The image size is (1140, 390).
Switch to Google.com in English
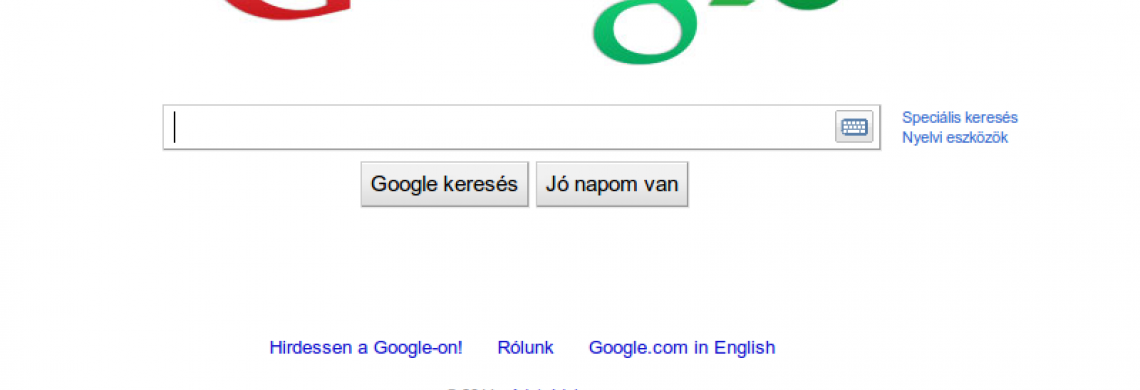coord(682,348)
